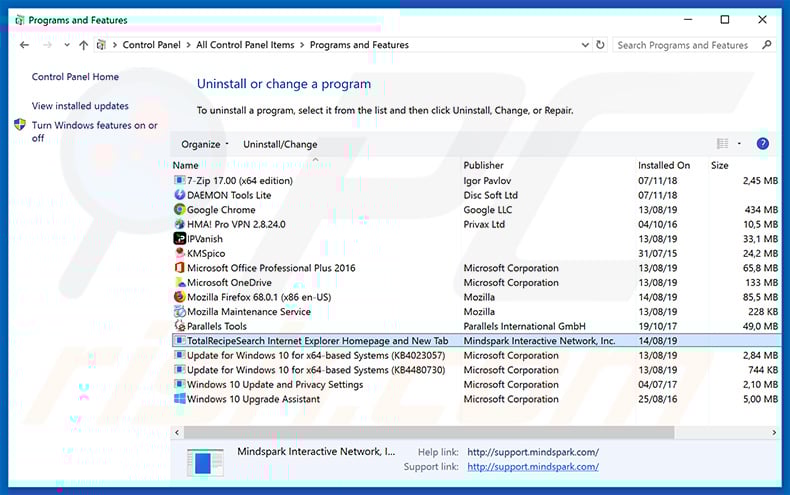Image resolution: width=790 pixels, height=495 pixels.
Task: Refresh the Programs and Features list
Action: click(x=600, y=45)
